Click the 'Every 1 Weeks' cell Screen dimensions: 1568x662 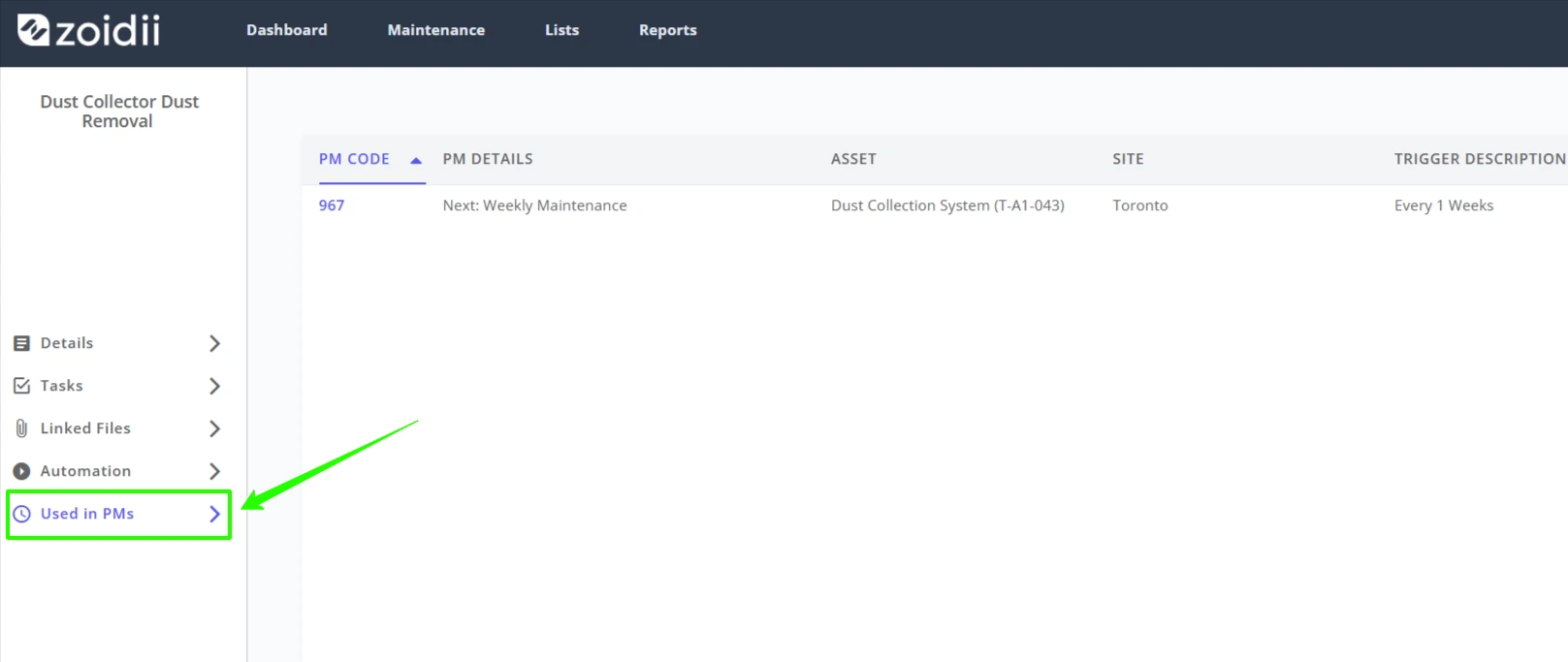(1444, 205)
